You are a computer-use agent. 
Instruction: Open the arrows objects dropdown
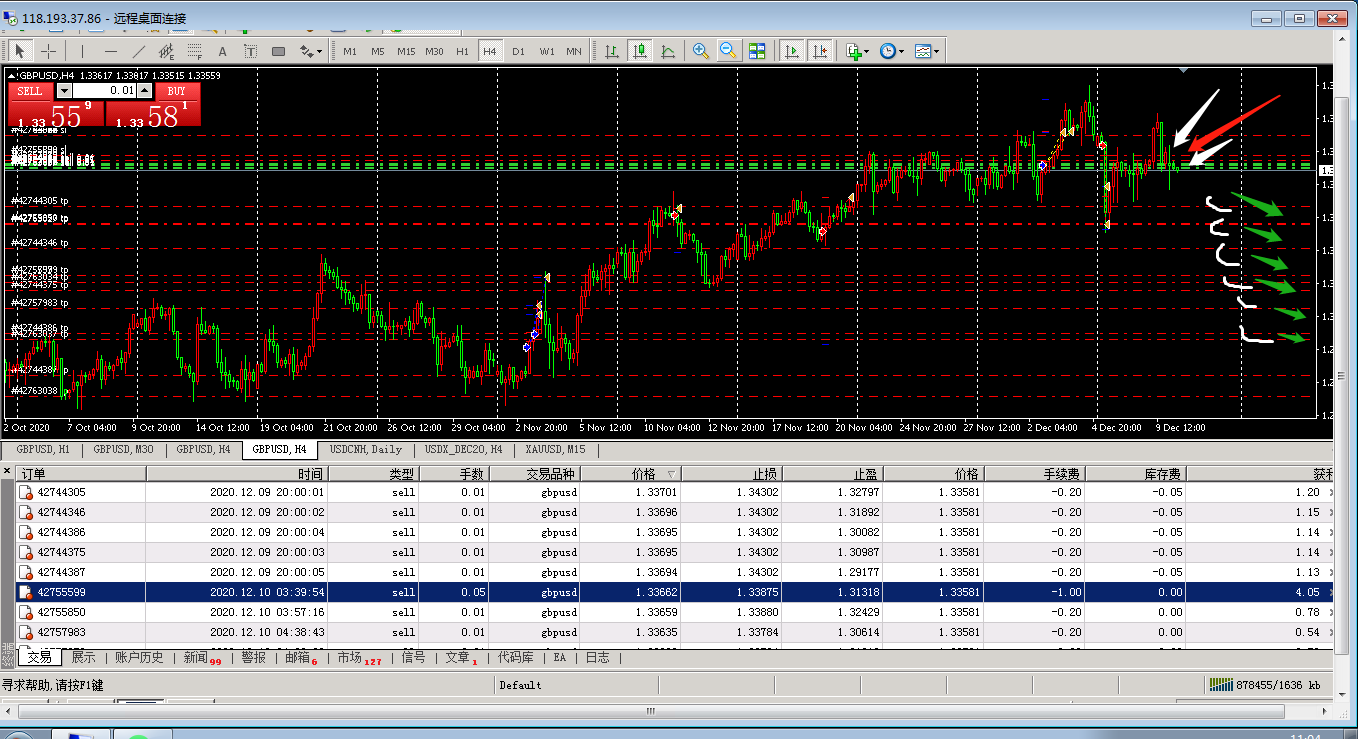pos(311,51)
